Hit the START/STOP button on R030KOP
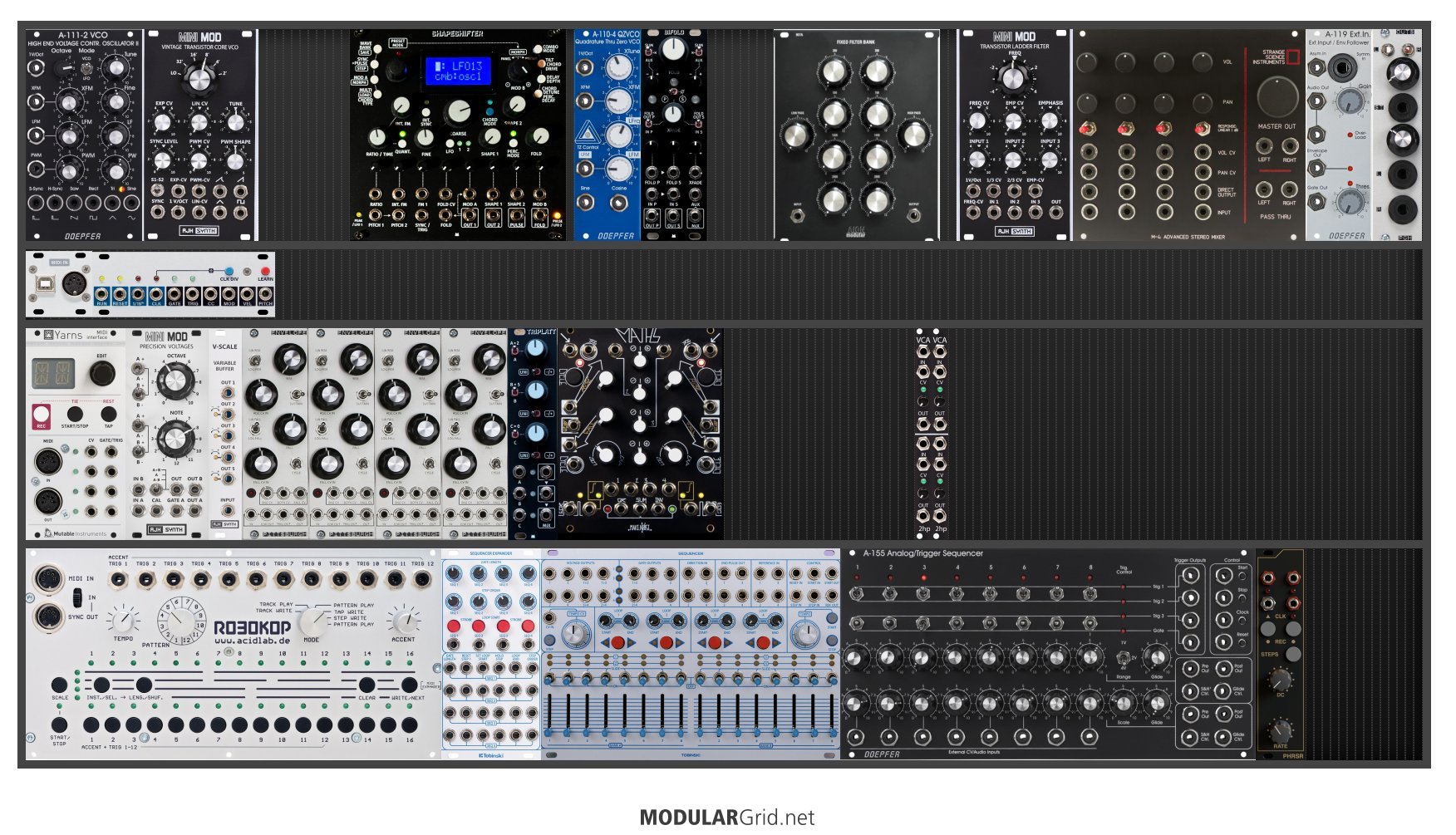 click(x=60, y=725)
